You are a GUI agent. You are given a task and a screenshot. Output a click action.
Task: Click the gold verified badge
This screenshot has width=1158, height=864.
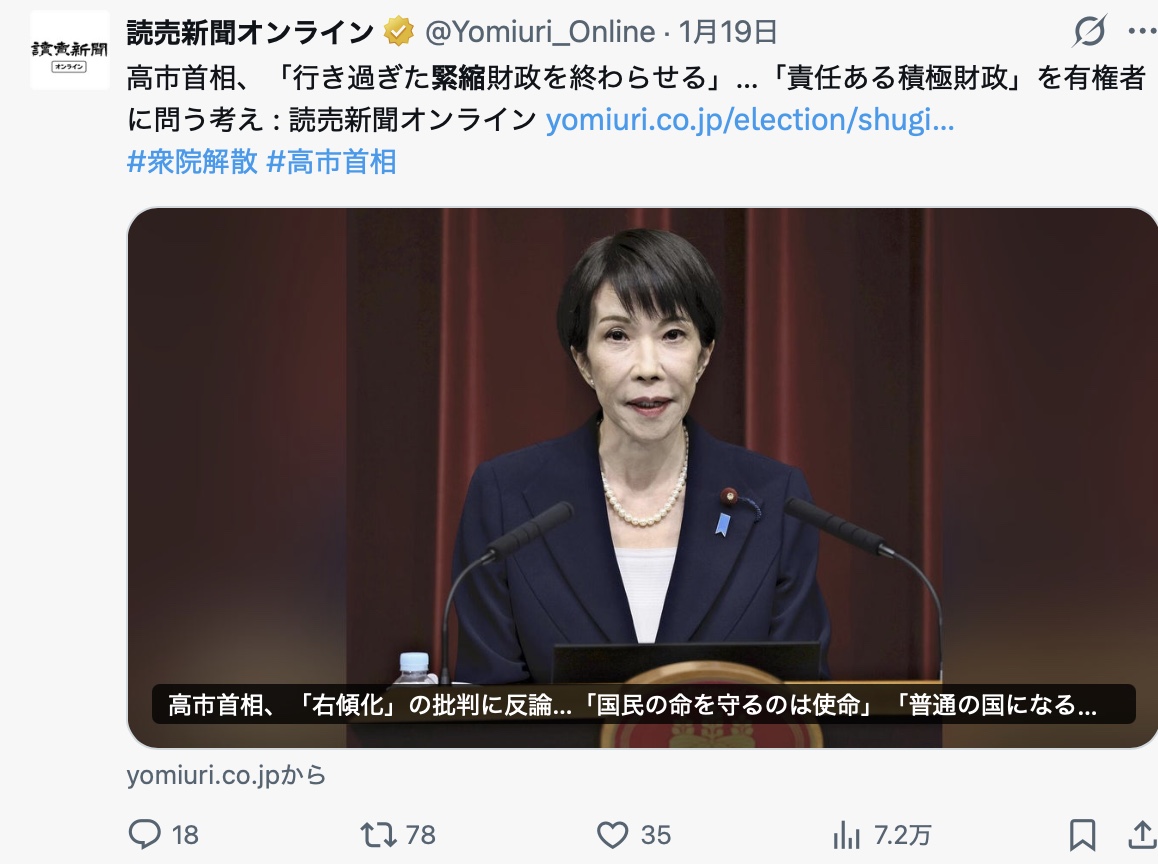click(398, 32)
